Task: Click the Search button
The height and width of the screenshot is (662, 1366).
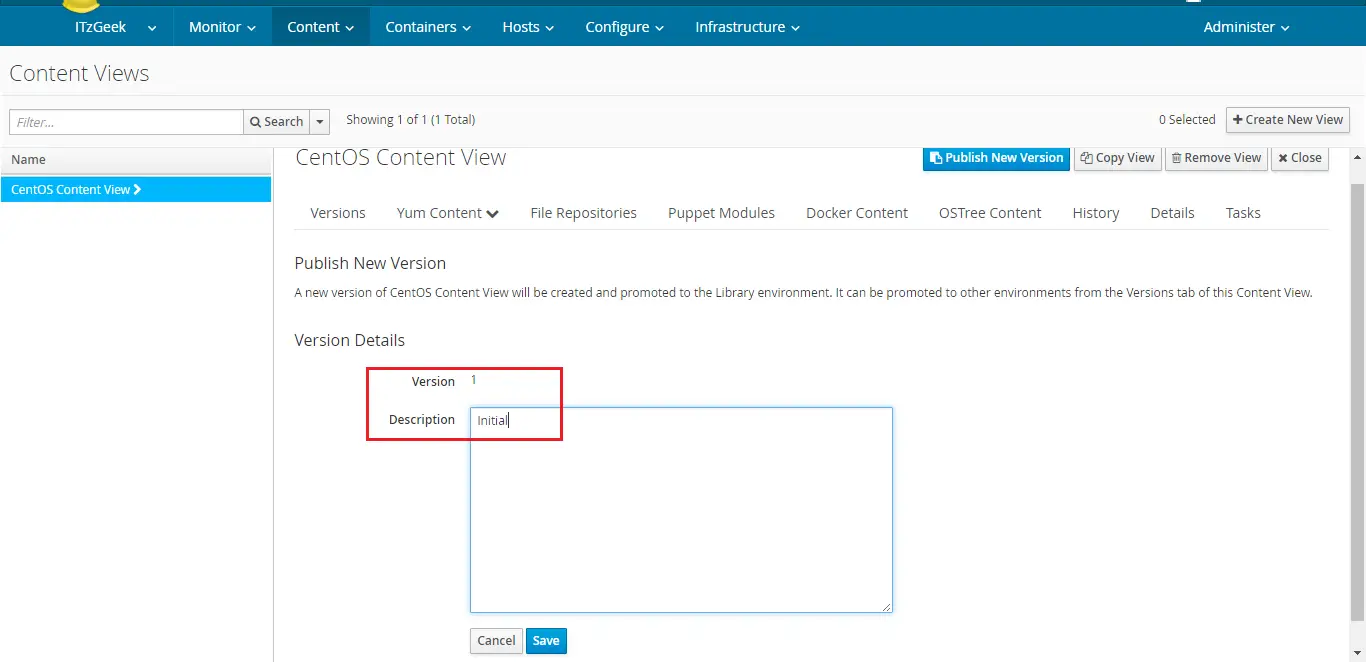Action: [277, 122]
